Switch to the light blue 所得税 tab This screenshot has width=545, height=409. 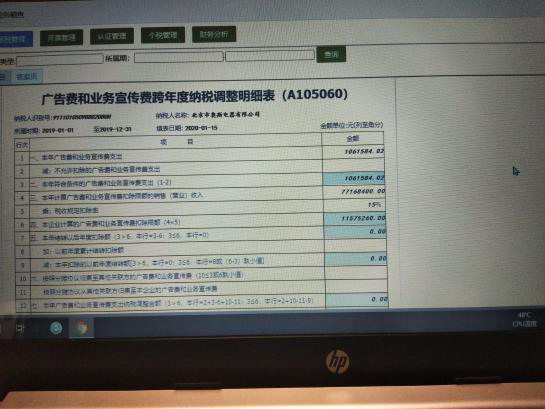(27, 76)
